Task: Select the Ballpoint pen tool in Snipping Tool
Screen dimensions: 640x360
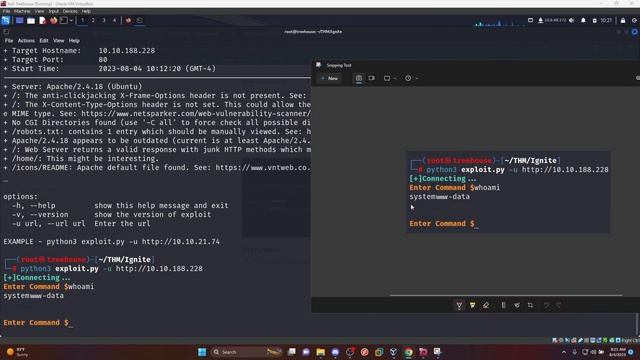Action: tap(459, 305)
